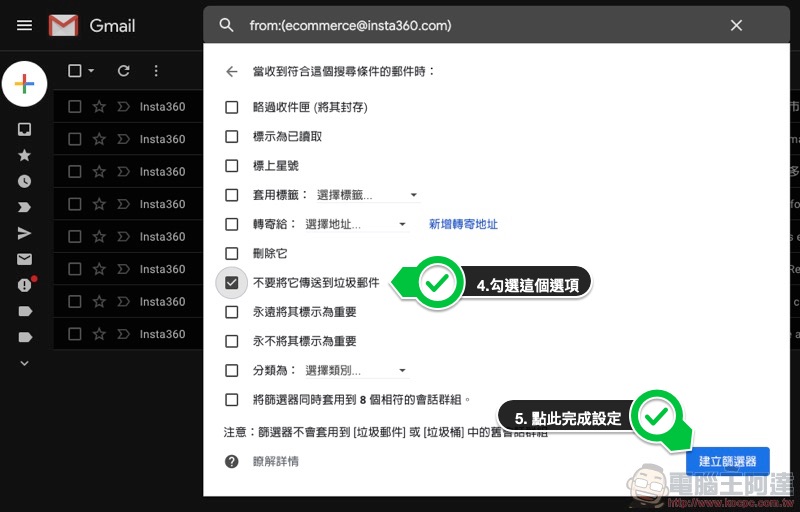Screen dimensions: 800x512
Task: Open 選擇地址 dropdown
Action: coord(356,224)
